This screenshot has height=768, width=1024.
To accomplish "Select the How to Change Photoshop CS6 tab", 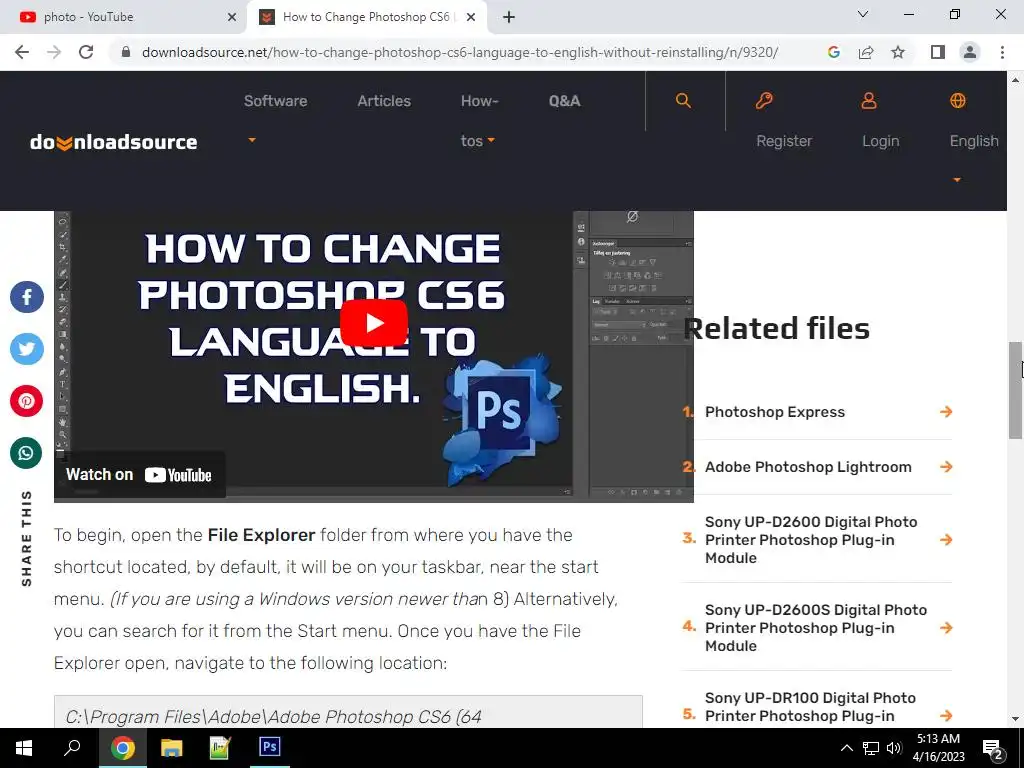I will (366, 17).
